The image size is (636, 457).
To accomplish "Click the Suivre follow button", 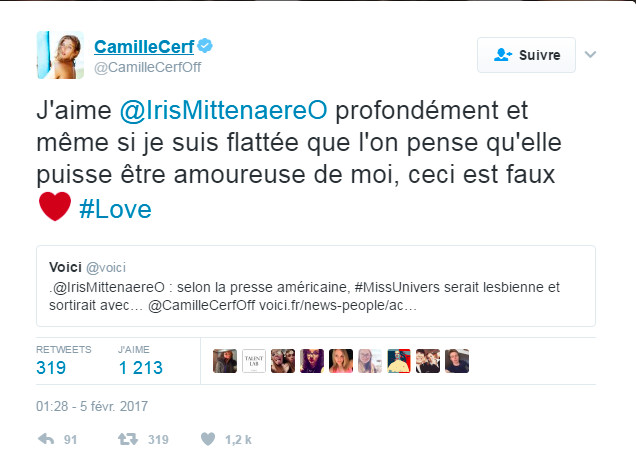I will click(x=526, y=55).
